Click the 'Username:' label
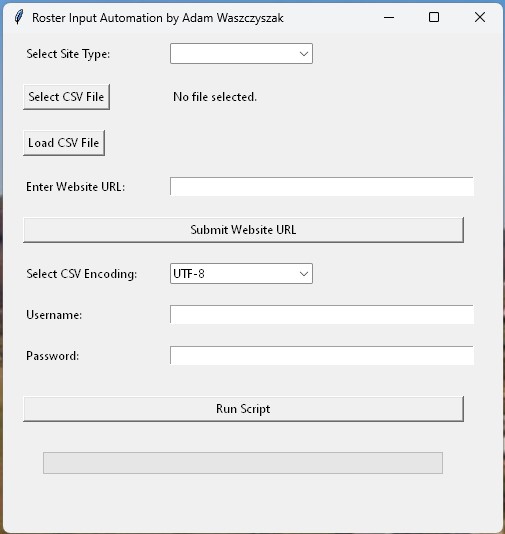The height and width of the screenshot is (534, 505). (x=54, y=315)
